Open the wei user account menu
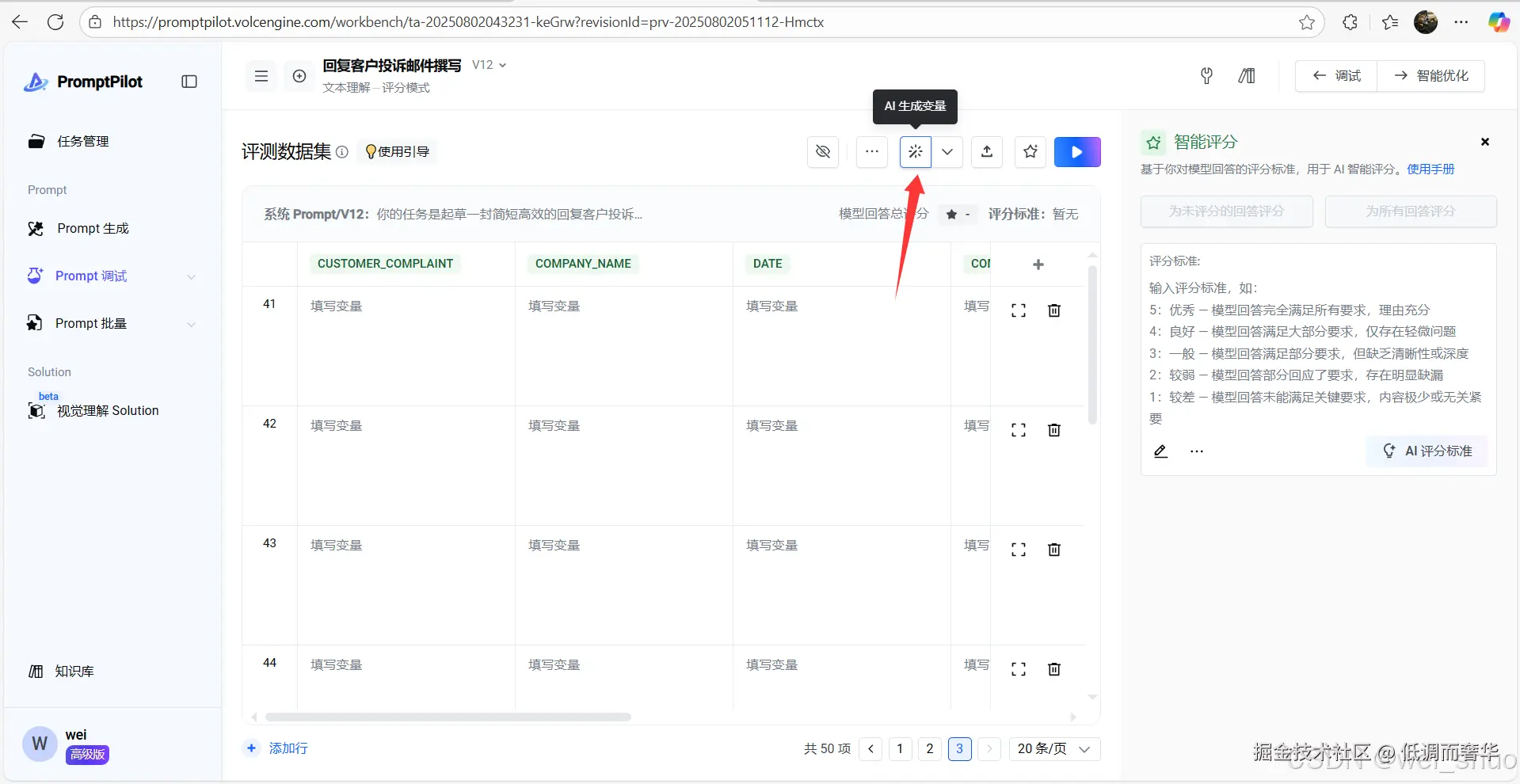 (67, 744)
